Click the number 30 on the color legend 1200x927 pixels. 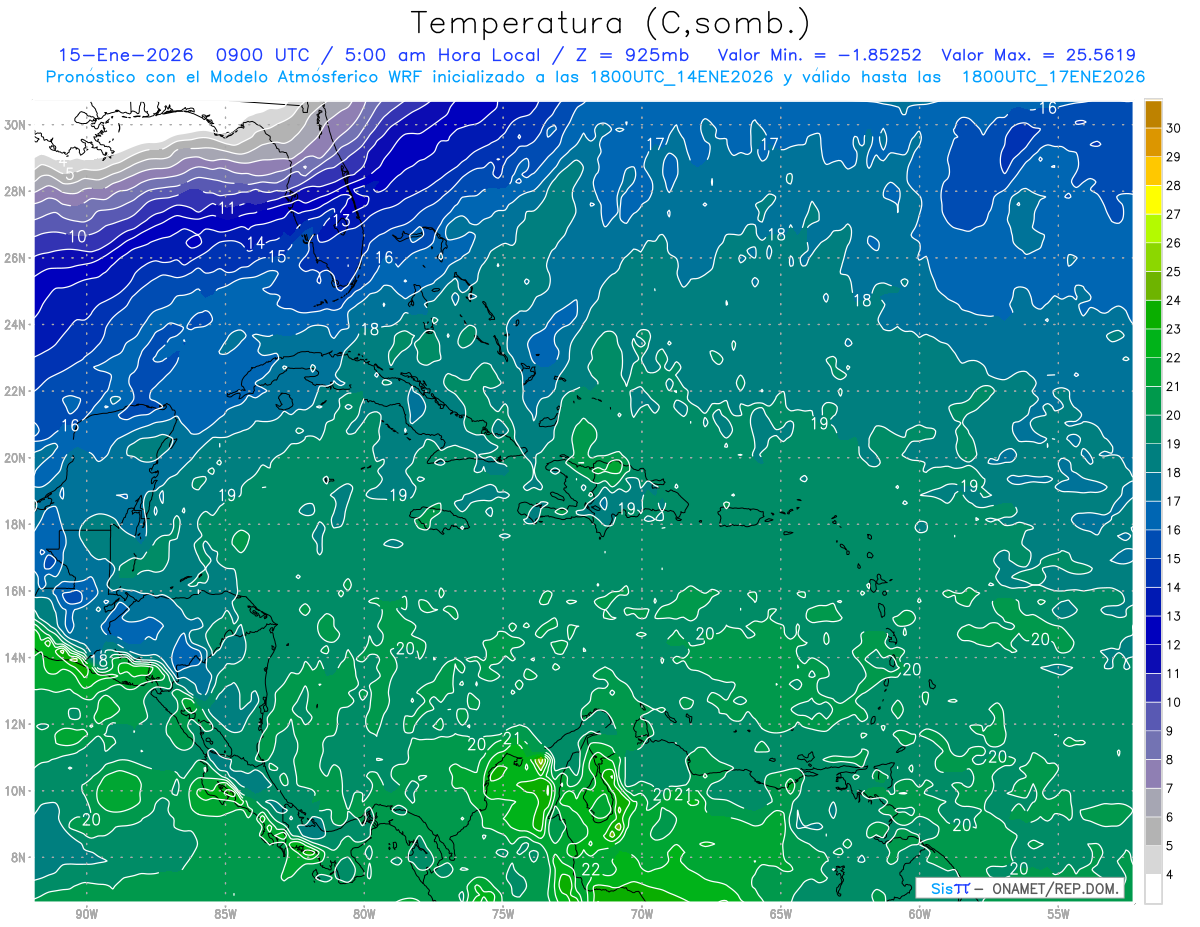(1174, 129)
